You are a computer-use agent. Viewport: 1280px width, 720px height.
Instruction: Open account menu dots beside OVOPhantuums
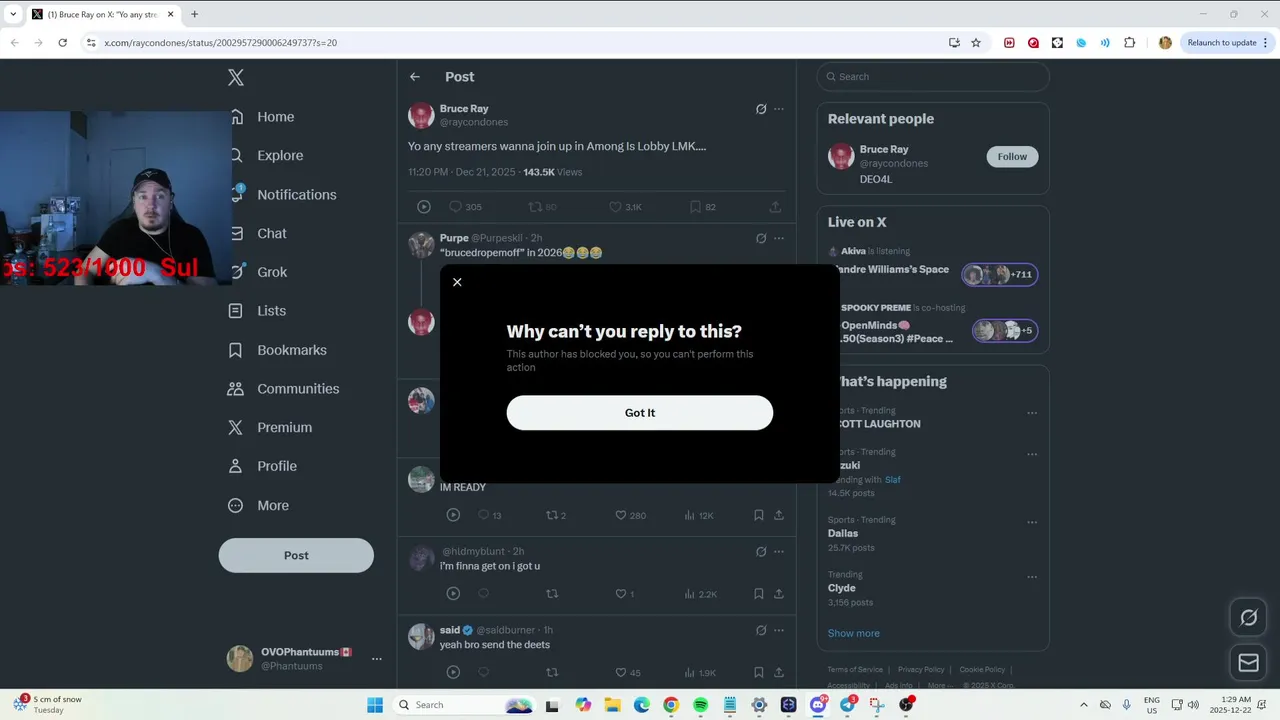(x=377, y=659)
